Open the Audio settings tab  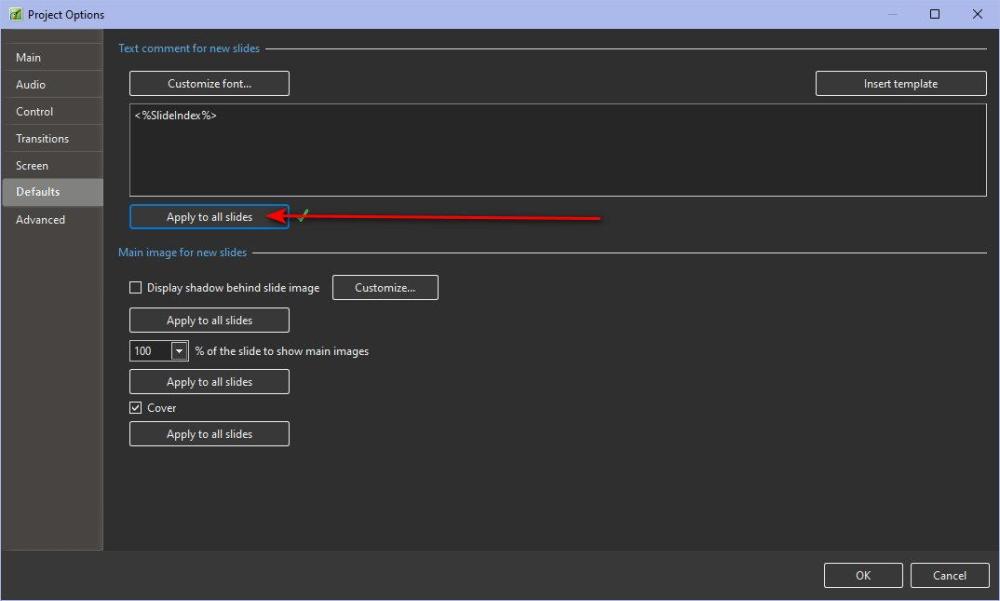tap(31, 85)
